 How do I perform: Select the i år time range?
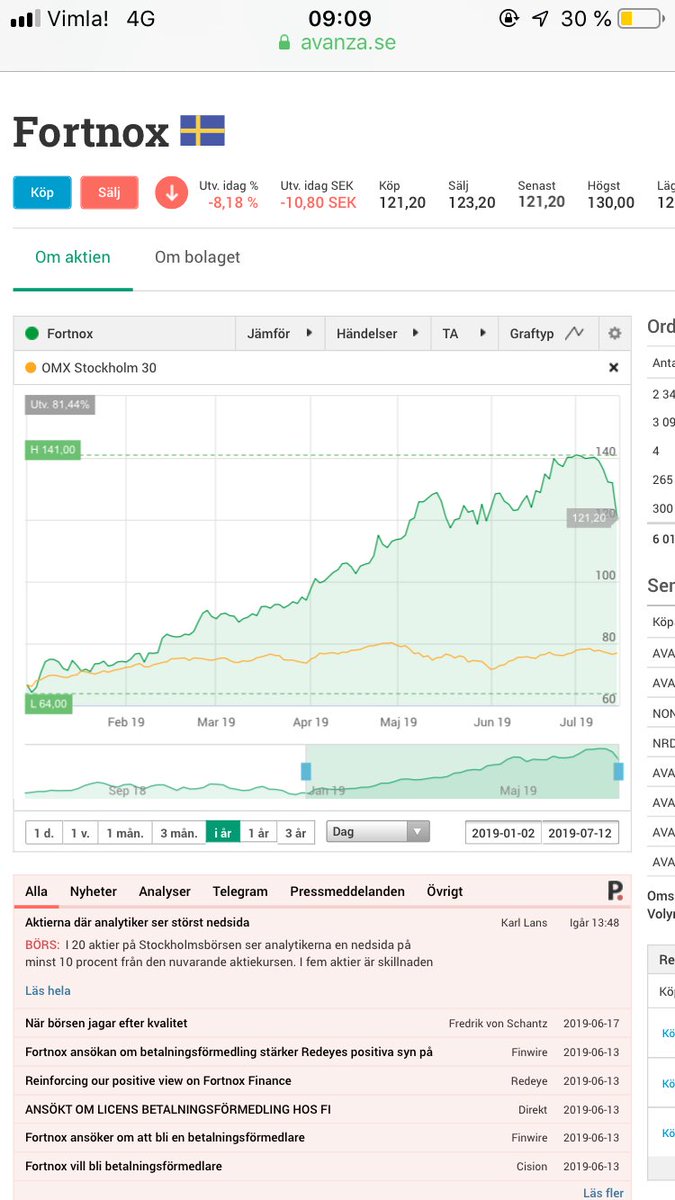point(223,832)
